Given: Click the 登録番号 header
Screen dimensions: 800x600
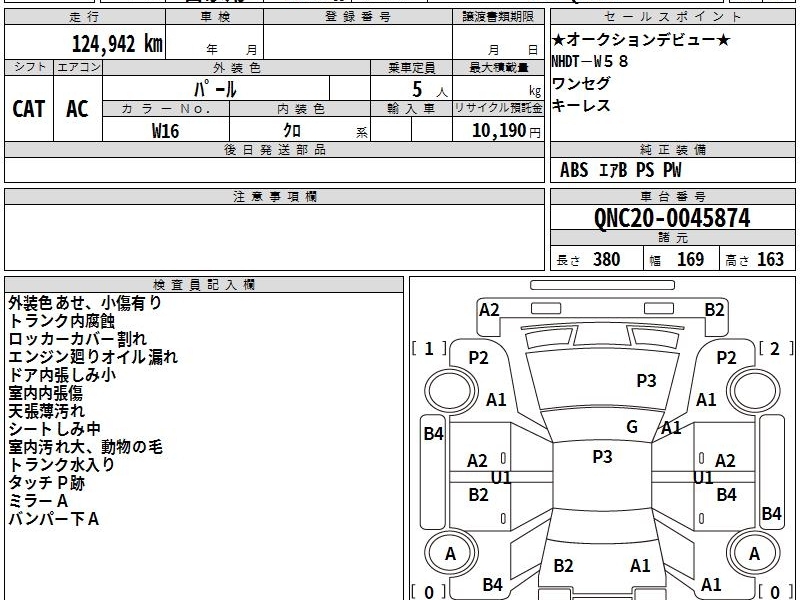Looking at the screenshot, I should click(x=358, y=17).
